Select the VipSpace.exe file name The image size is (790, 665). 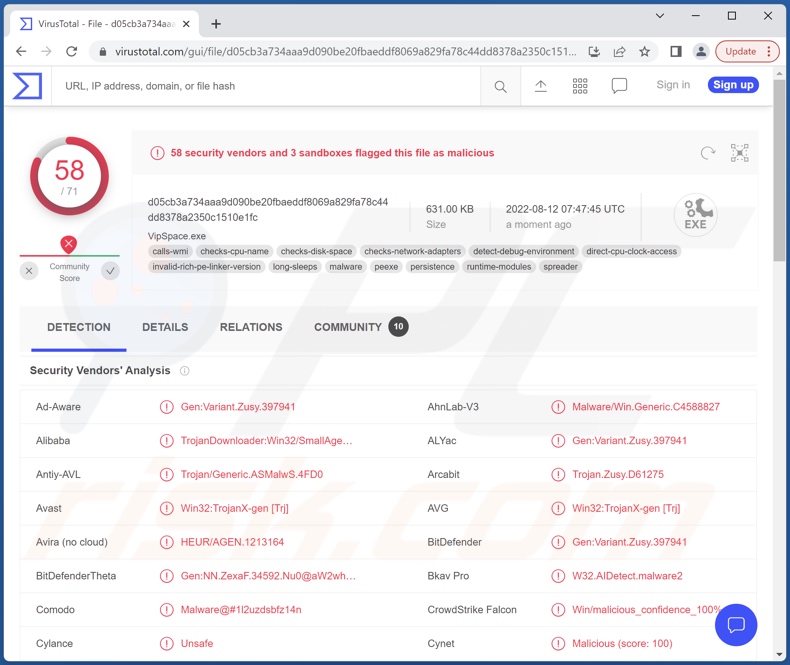pyautogui.click(x=176, y=236)
